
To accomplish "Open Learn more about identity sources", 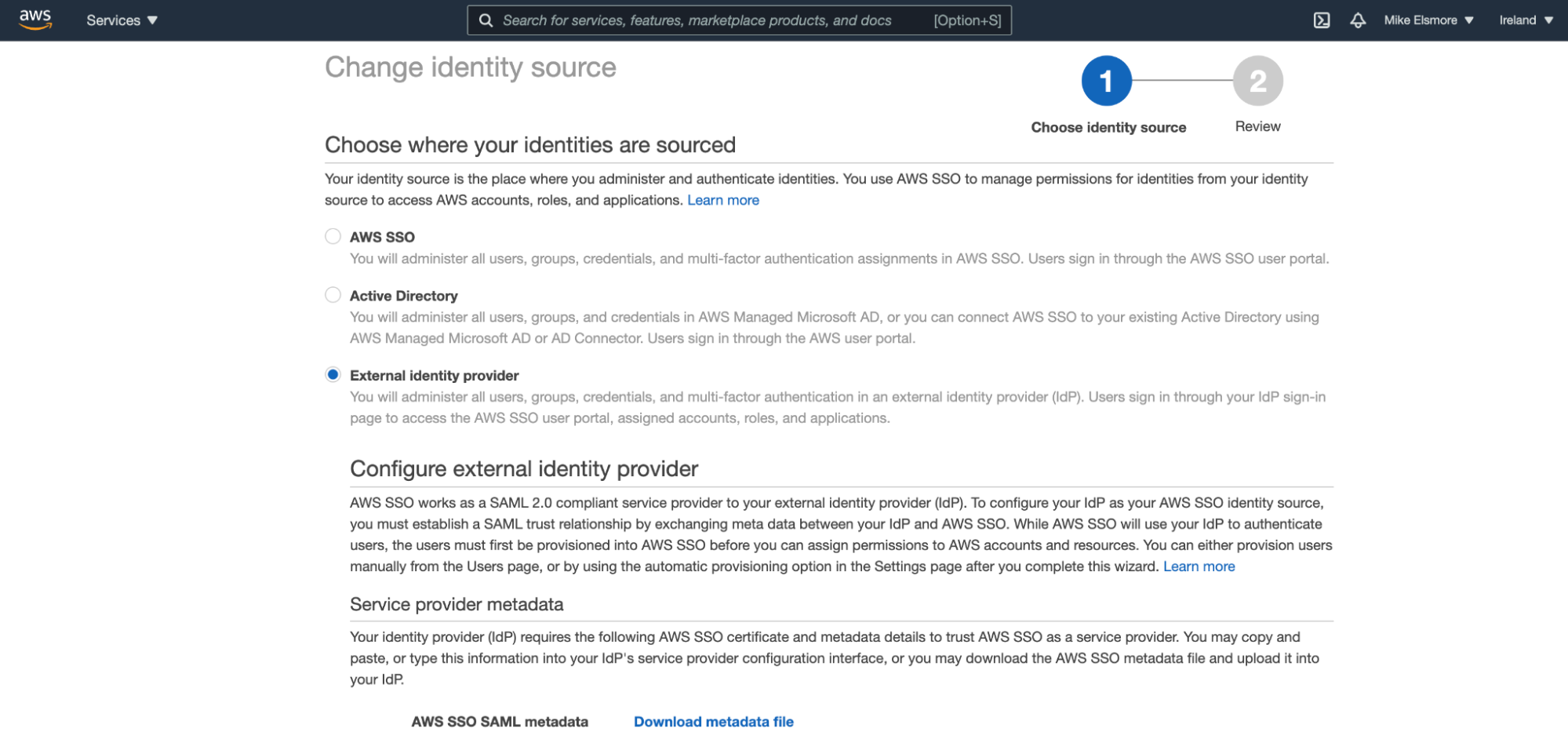I will click(722, 200).
